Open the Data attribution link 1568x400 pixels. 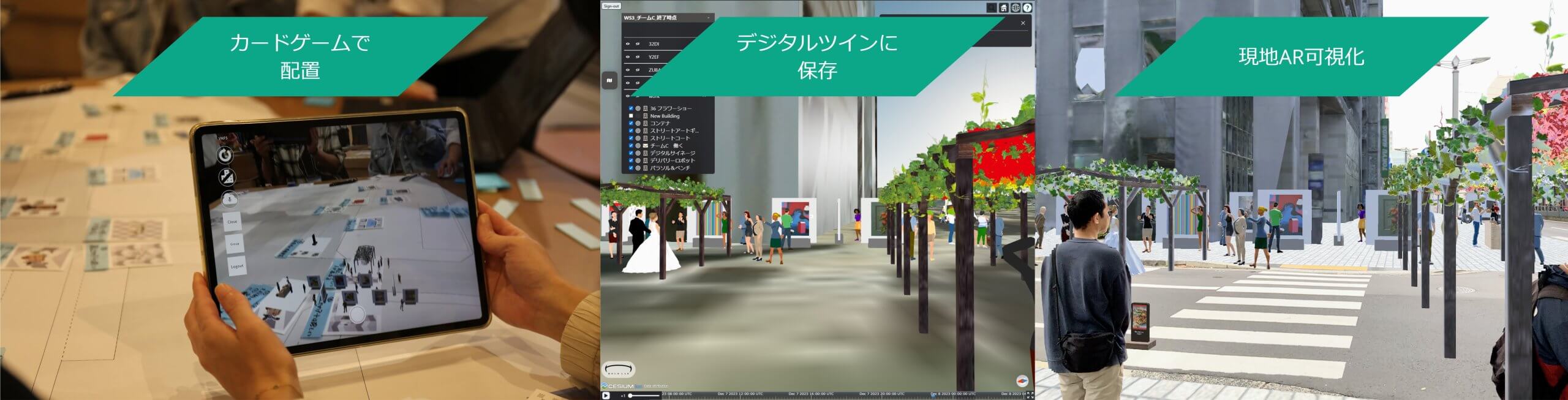point(656,386)
